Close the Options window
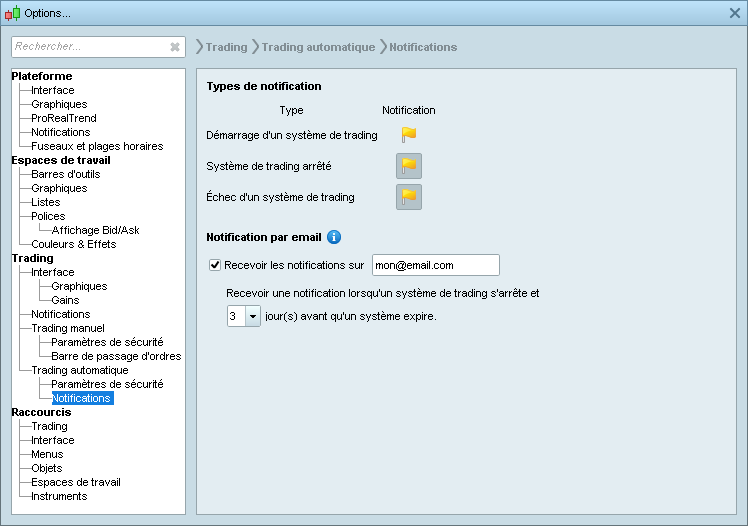 coord(734,13)
